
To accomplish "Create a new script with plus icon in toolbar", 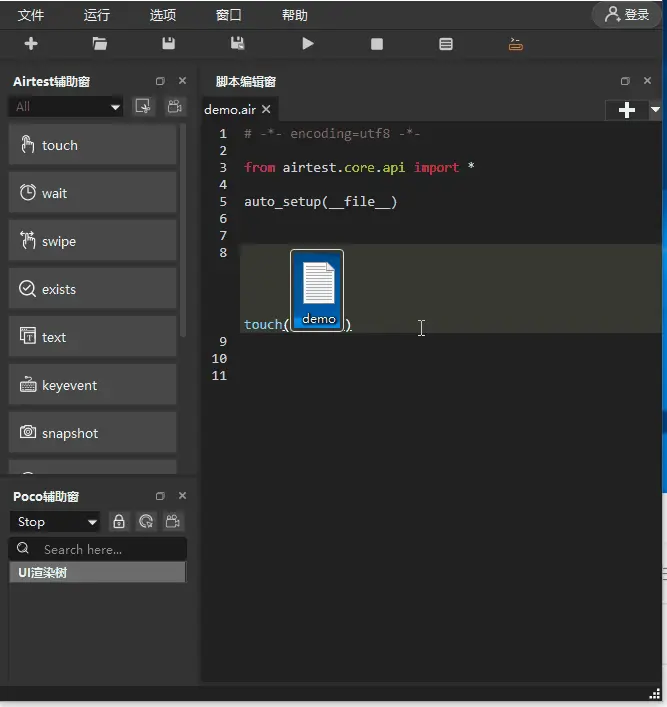I will point(31,44).
